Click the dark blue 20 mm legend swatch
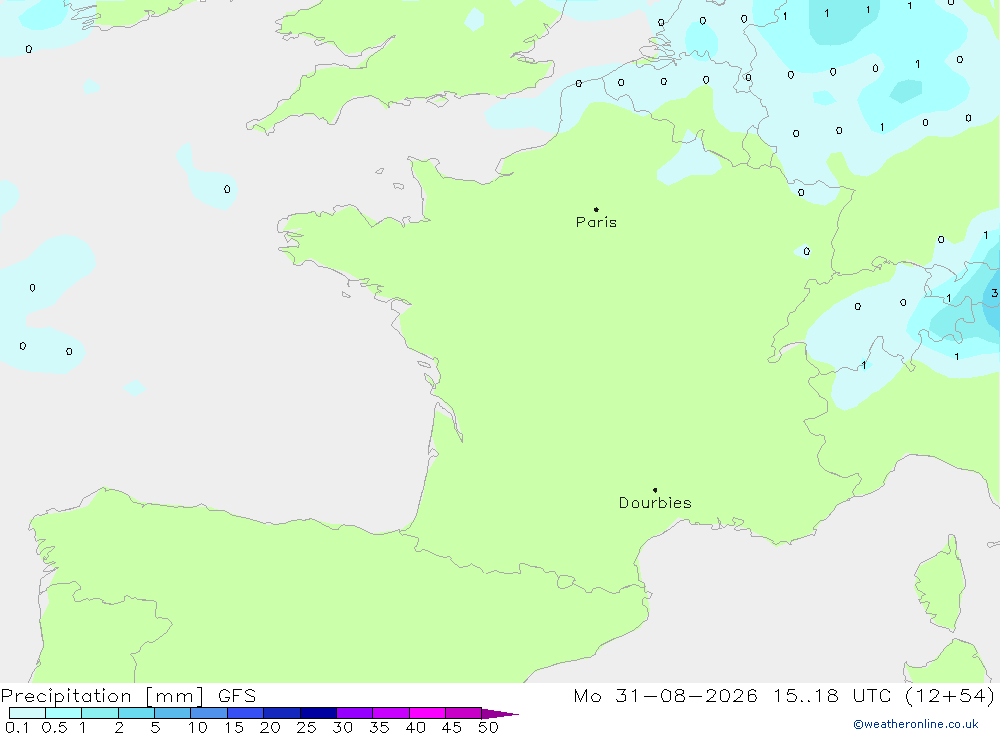Viewport: 1000px width, 733px height. click(282, 713)
